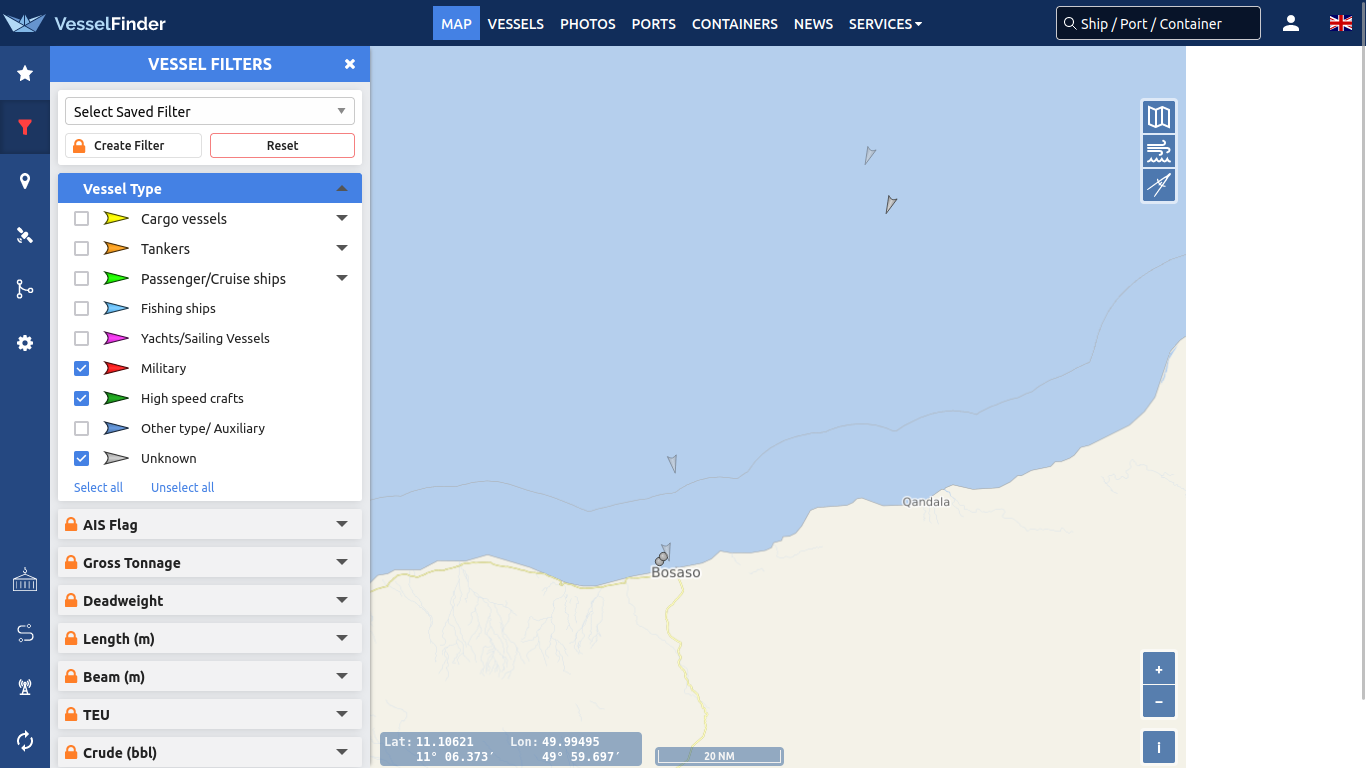This screenshot has width=1366, height=768.
Task: Expand the AIS Flag filter section
Action: point(210,524)
